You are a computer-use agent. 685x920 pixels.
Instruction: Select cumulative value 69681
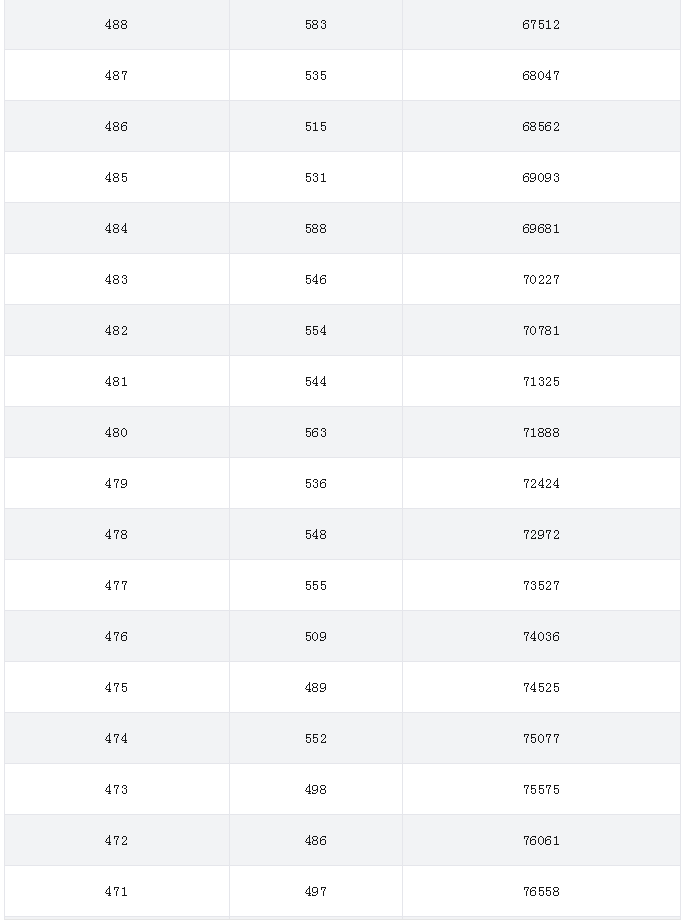coord(541,229)
